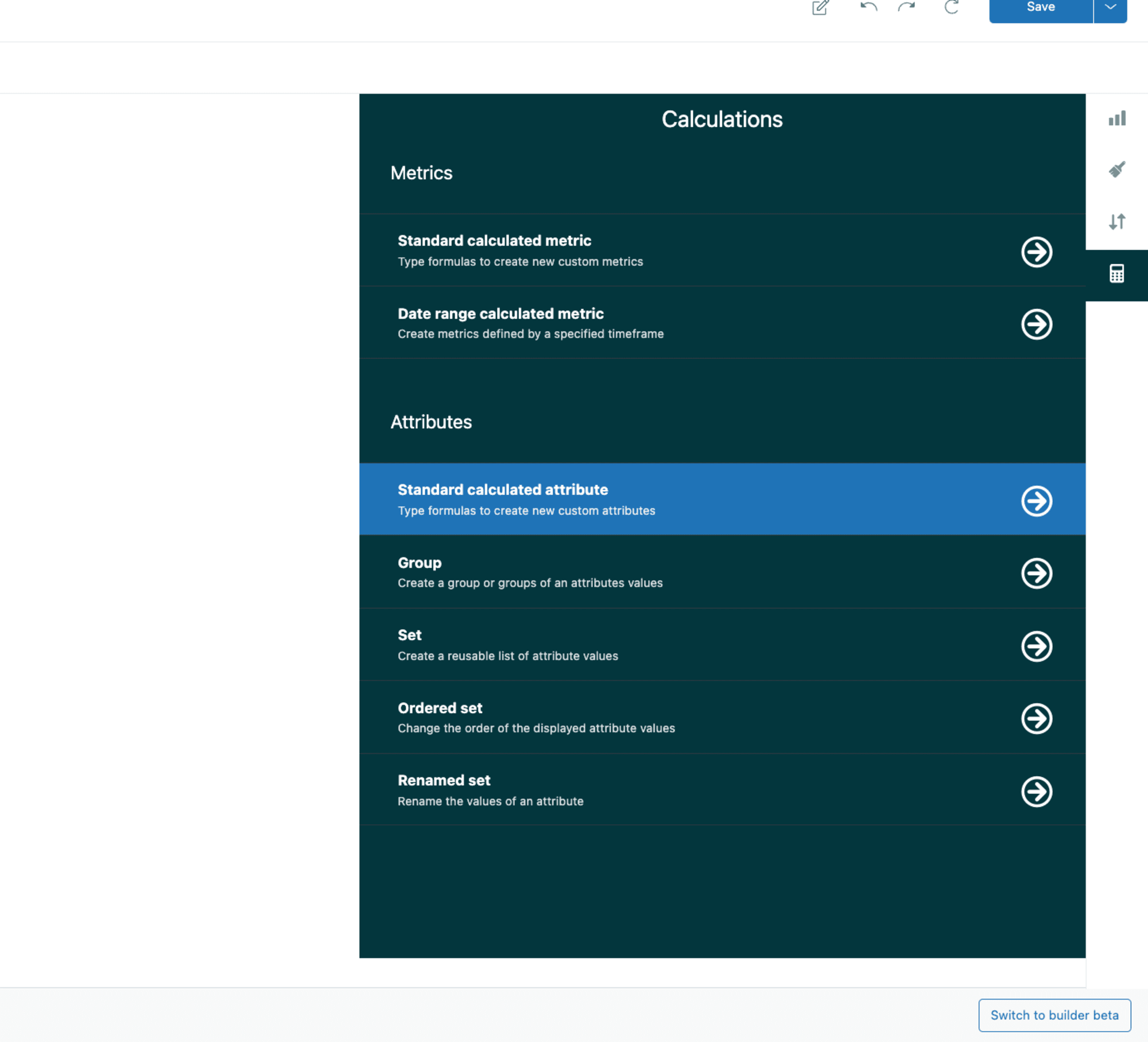This screenshot has width=1148, height=1042.
Task: Click the arrow icon on Group attribute
Action: click(x=1036, y=571)
